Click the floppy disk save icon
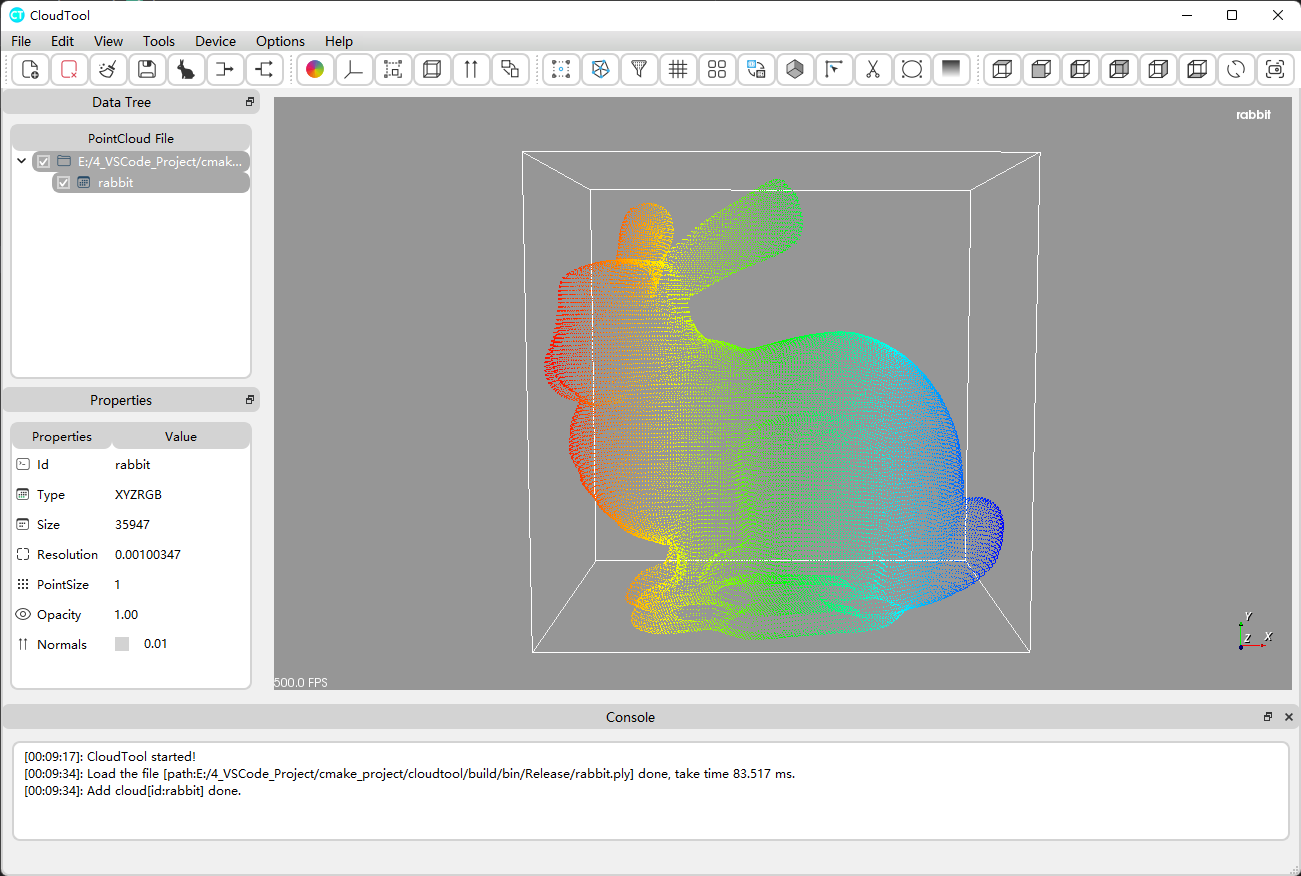Image resolution: width=1301 pixels, height=876 pixels. tap(147, 69)
